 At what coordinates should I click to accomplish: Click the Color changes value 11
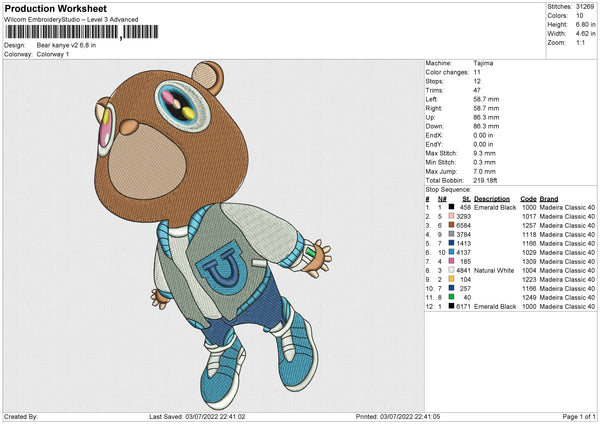point(477,72)
